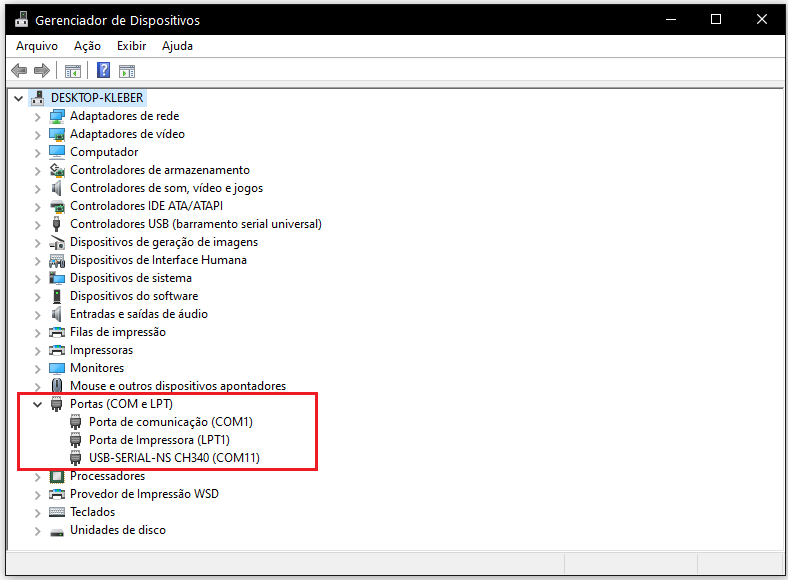Viewport: 788px width, 580px height.
Task: Click the port icon beside USB-SERIAL-NS CH340 (COM11)
Action: tap(76, 458)
